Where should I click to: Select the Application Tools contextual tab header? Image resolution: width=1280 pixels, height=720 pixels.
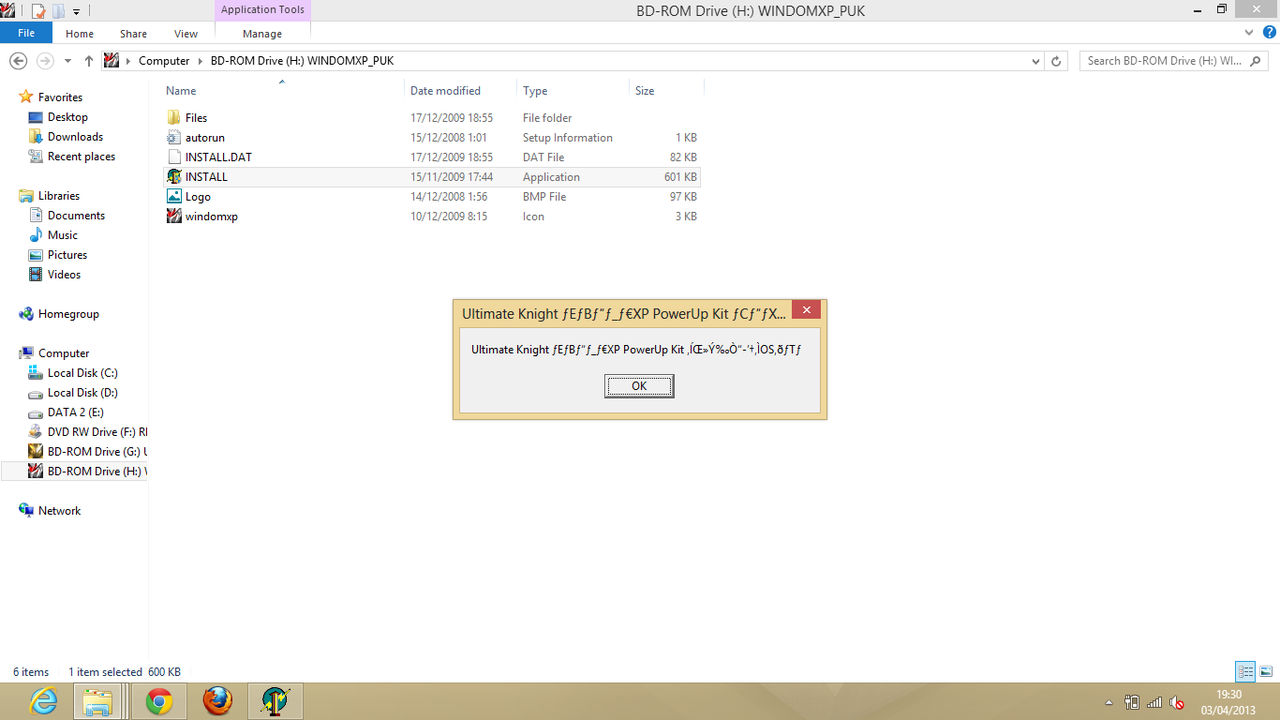click(x=262, y=10)
